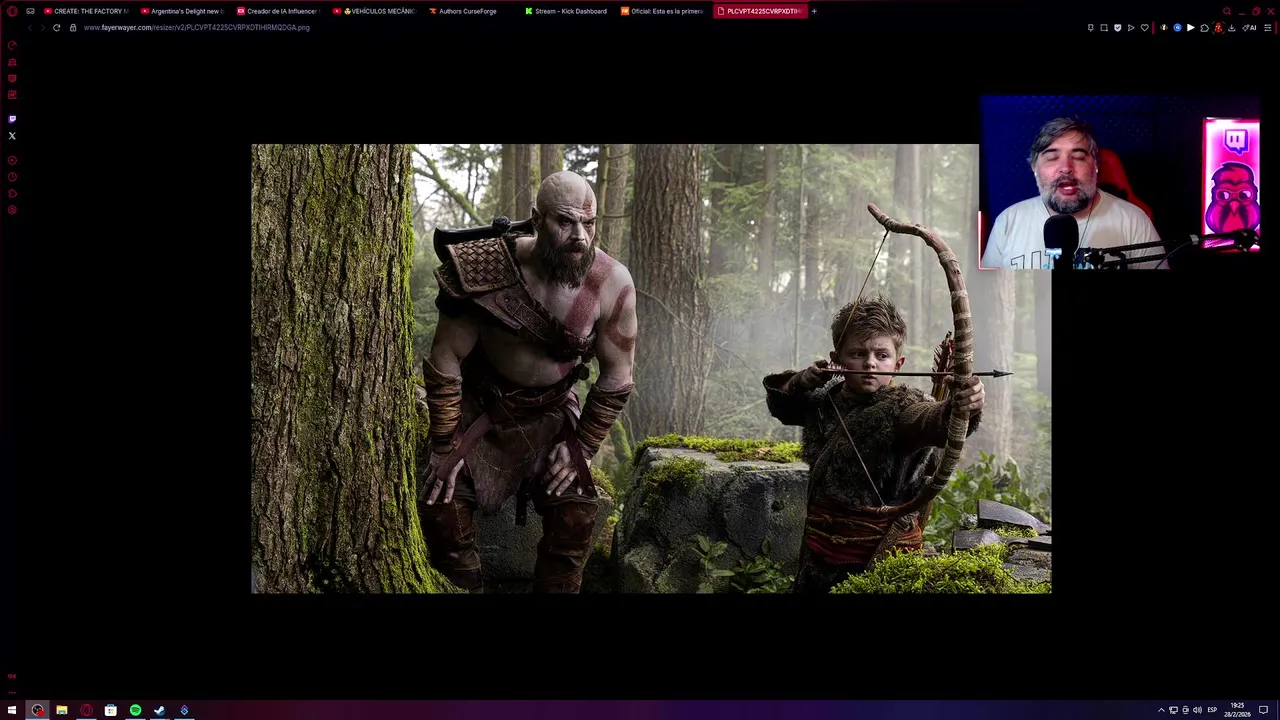Switch to Argentina's Delight tab
Viewport: 1280px width, 720px height.
[x=182, y=11]
